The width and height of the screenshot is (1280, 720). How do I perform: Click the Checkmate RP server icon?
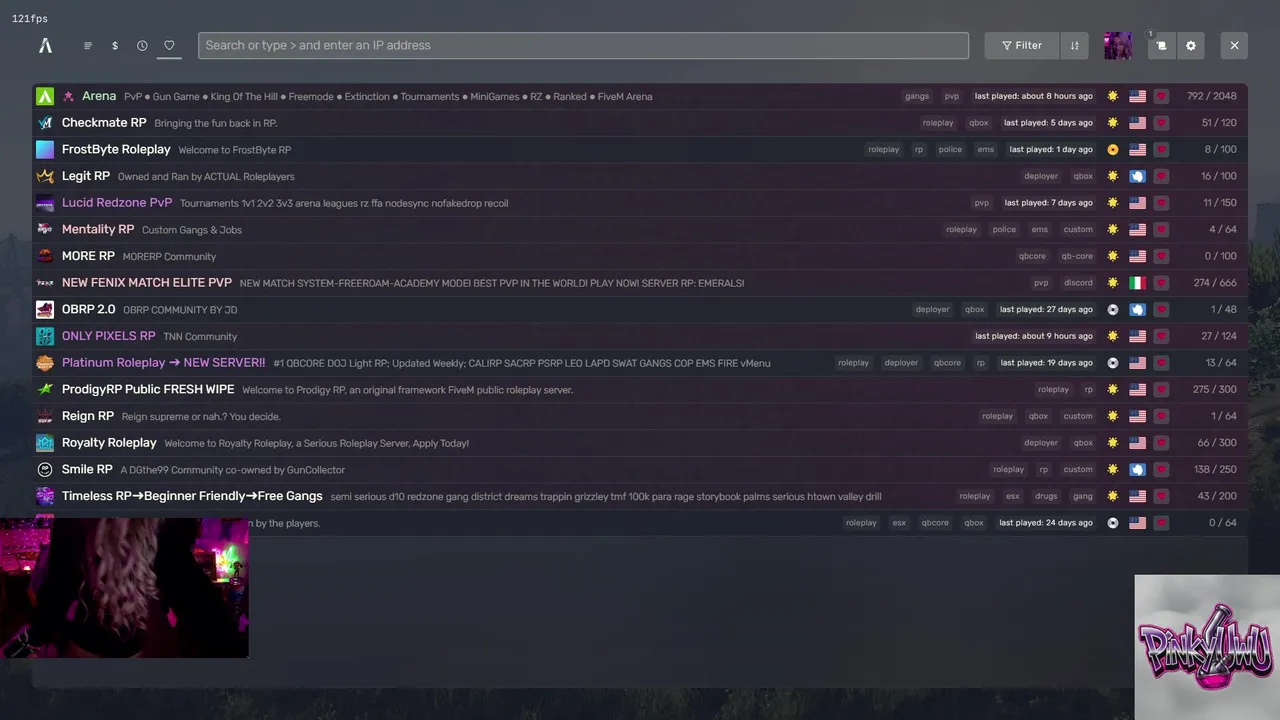pyautogui.click(x=45, y=123)
